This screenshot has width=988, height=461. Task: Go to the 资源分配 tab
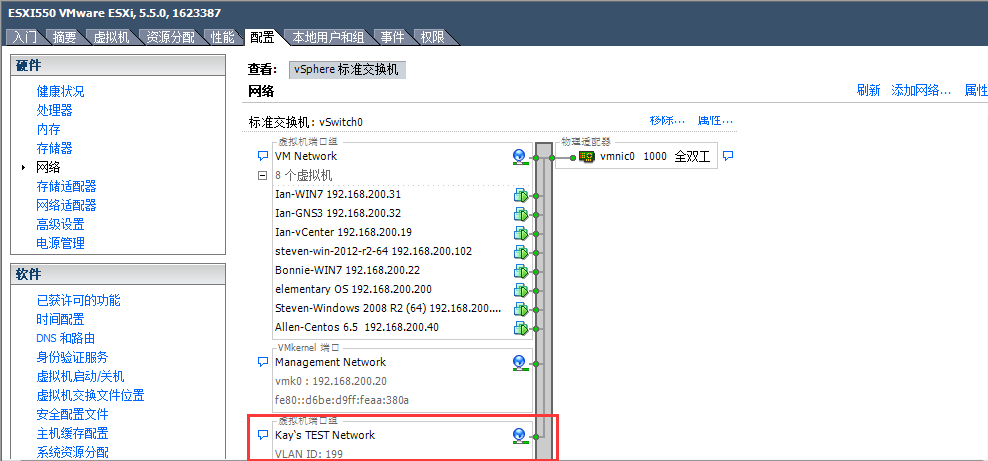point(170,37)
